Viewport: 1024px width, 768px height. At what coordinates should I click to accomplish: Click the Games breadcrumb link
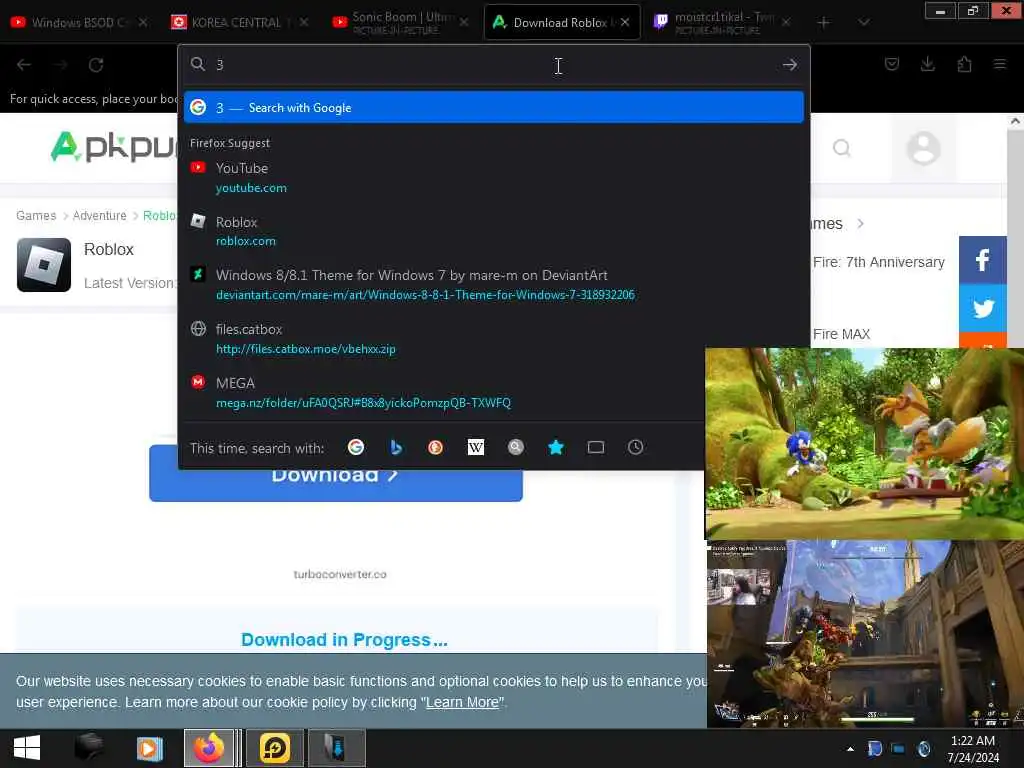click(36, 216)
